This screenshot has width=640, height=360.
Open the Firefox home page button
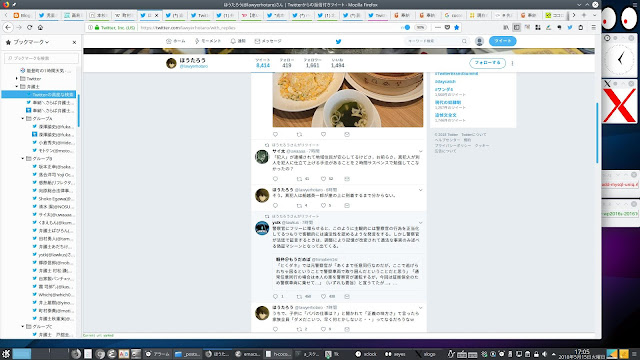(40, 27)
